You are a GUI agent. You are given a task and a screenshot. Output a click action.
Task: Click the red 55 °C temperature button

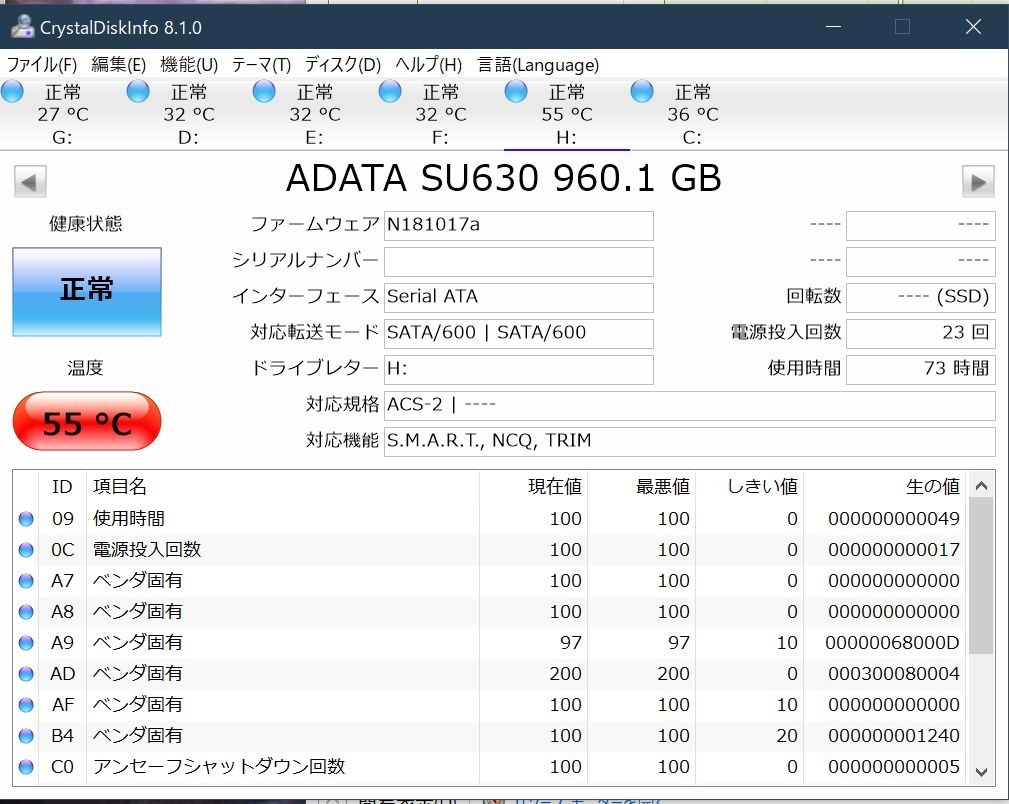[87, 422]
